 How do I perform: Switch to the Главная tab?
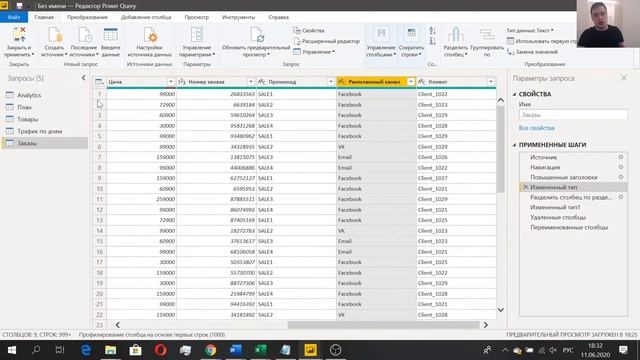44,17
